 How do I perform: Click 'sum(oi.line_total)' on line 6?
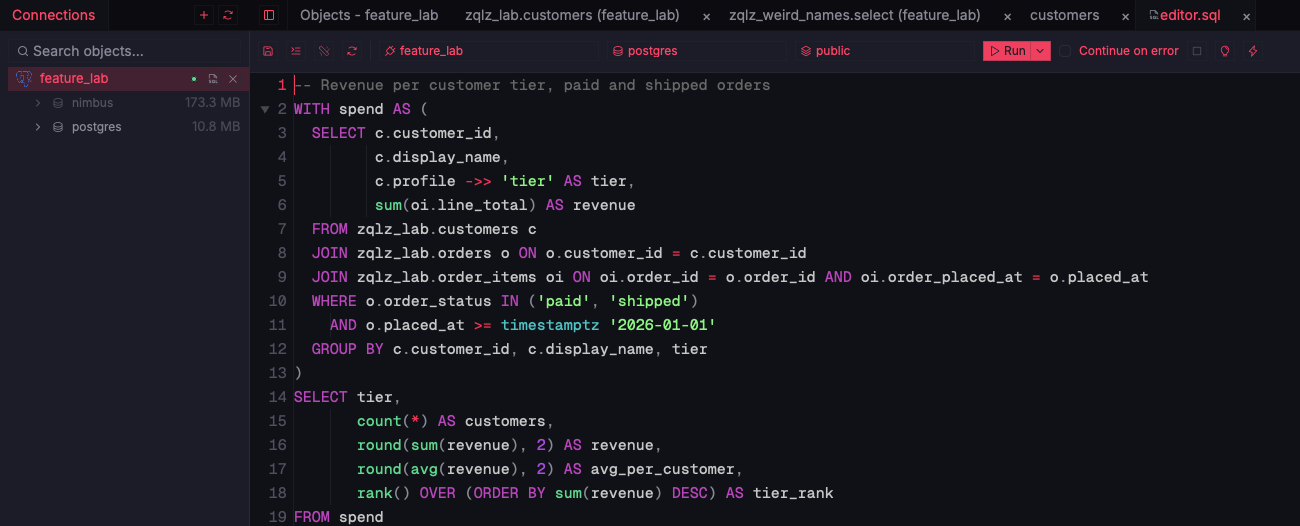tap(456, 205)
